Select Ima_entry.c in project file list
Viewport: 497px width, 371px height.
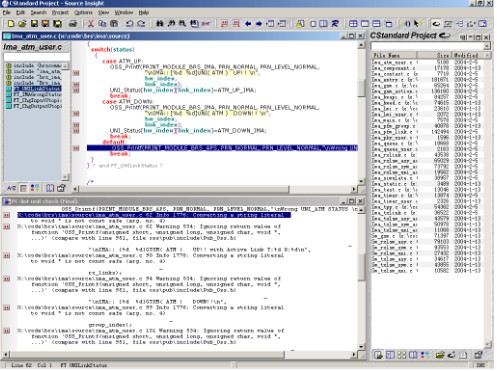427,80
